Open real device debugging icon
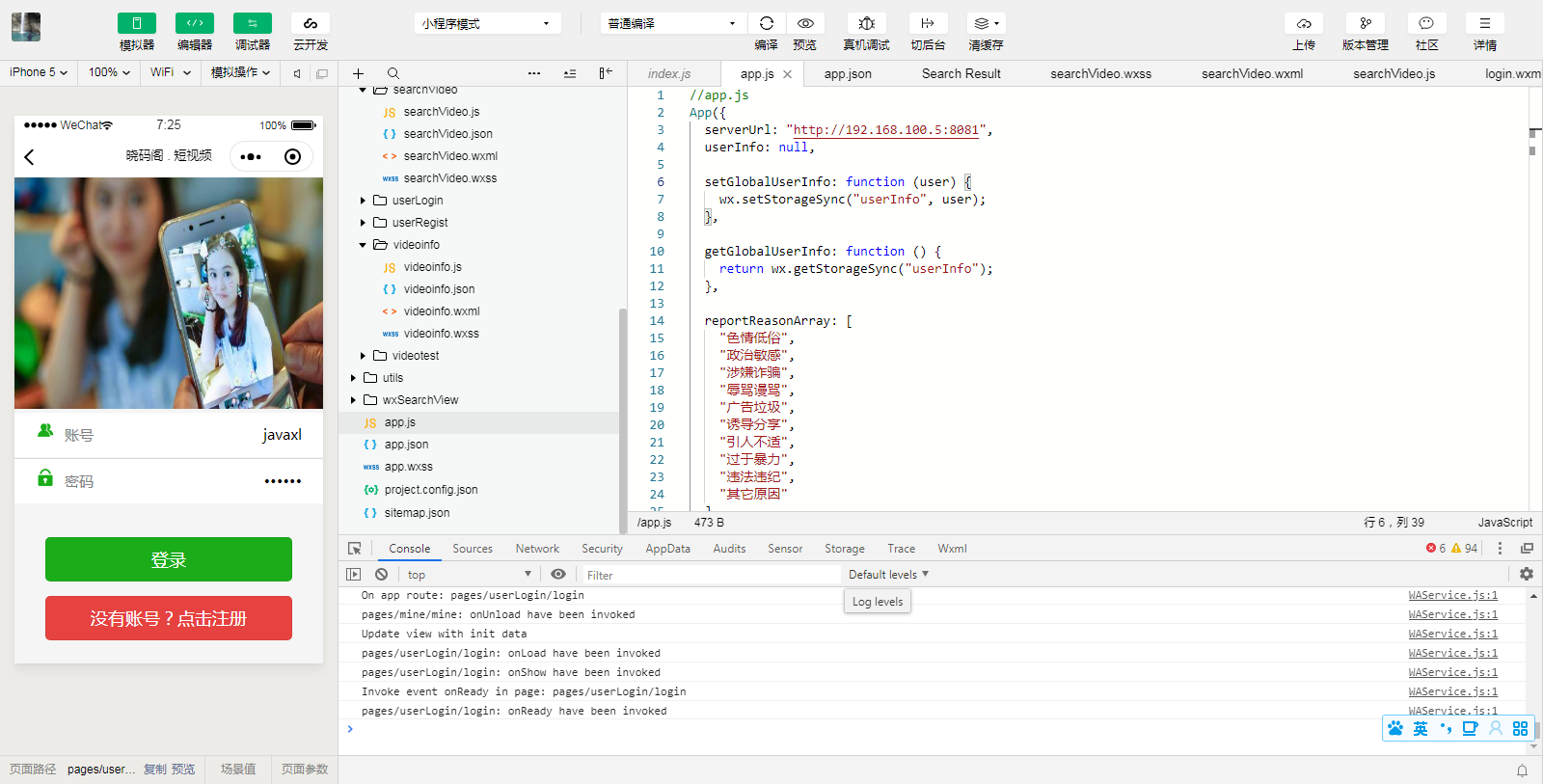Viewport: 1543px width, 784px height. point(866,23)
